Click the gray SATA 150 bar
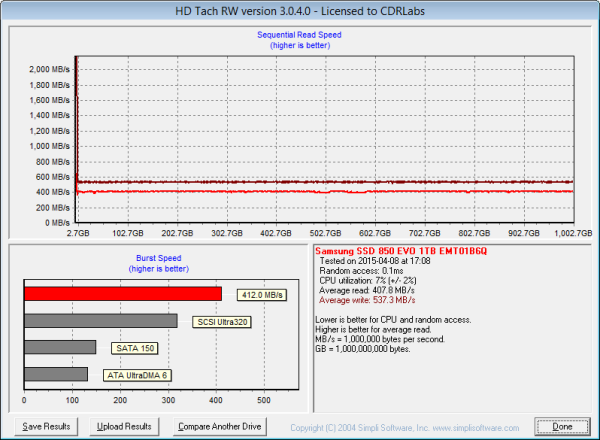 tap(60, 347)
